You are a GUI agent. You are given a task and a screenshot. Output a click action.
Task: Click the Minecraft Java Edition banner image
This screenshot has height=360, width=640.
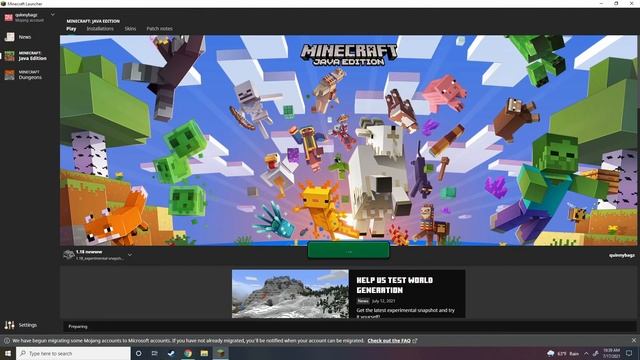(348, 140)
